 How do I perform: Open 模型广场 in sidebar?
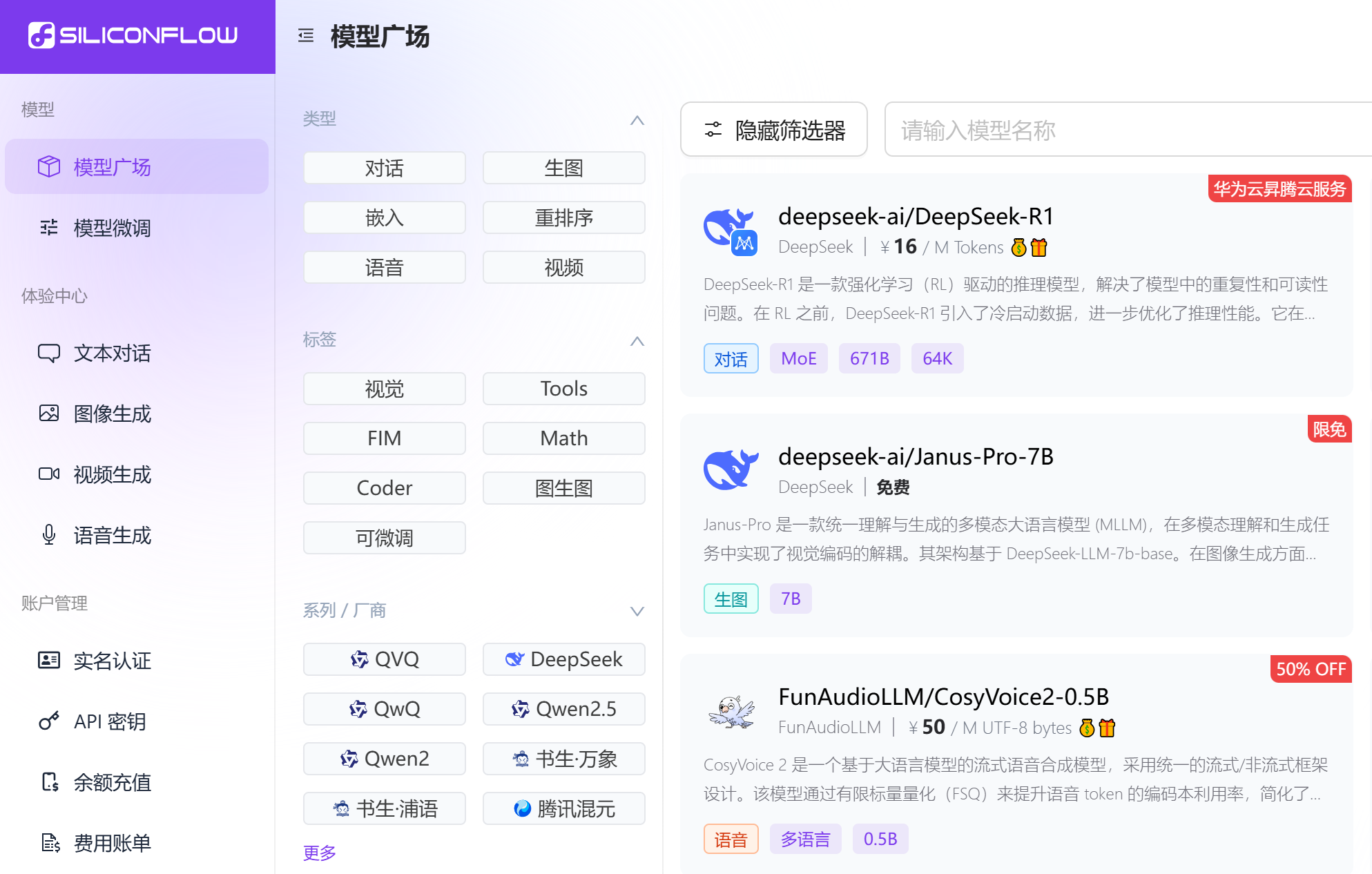pos(137,166)
